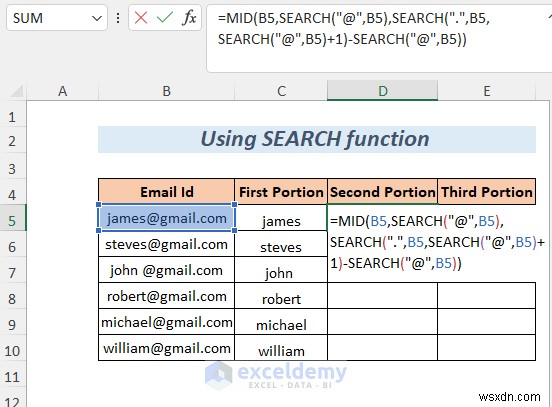Select empty Second Portion cell in row 8

pyautogui.click(x=382, y=296)
